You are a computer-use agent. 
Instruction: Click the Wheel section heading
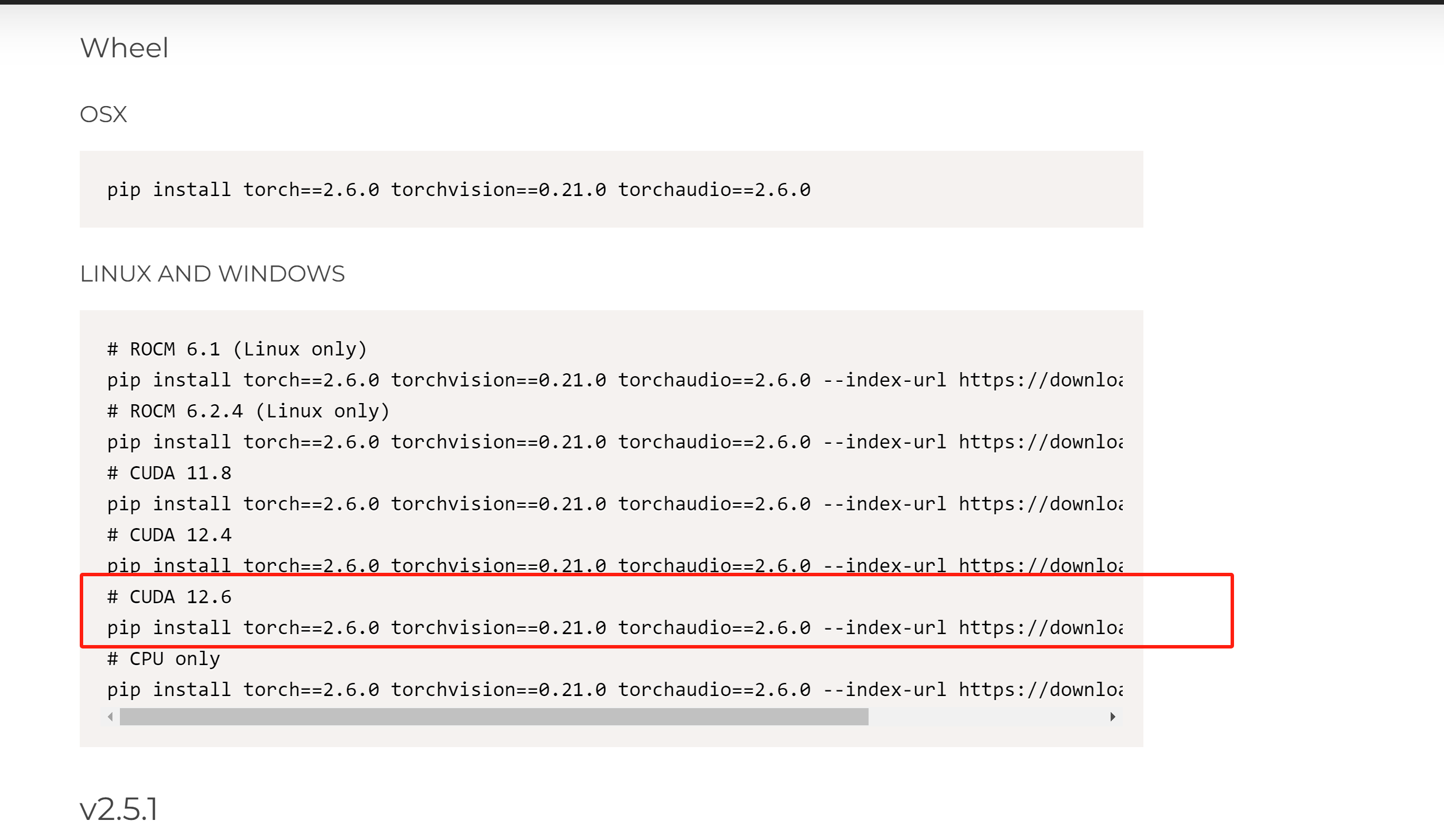124,48
